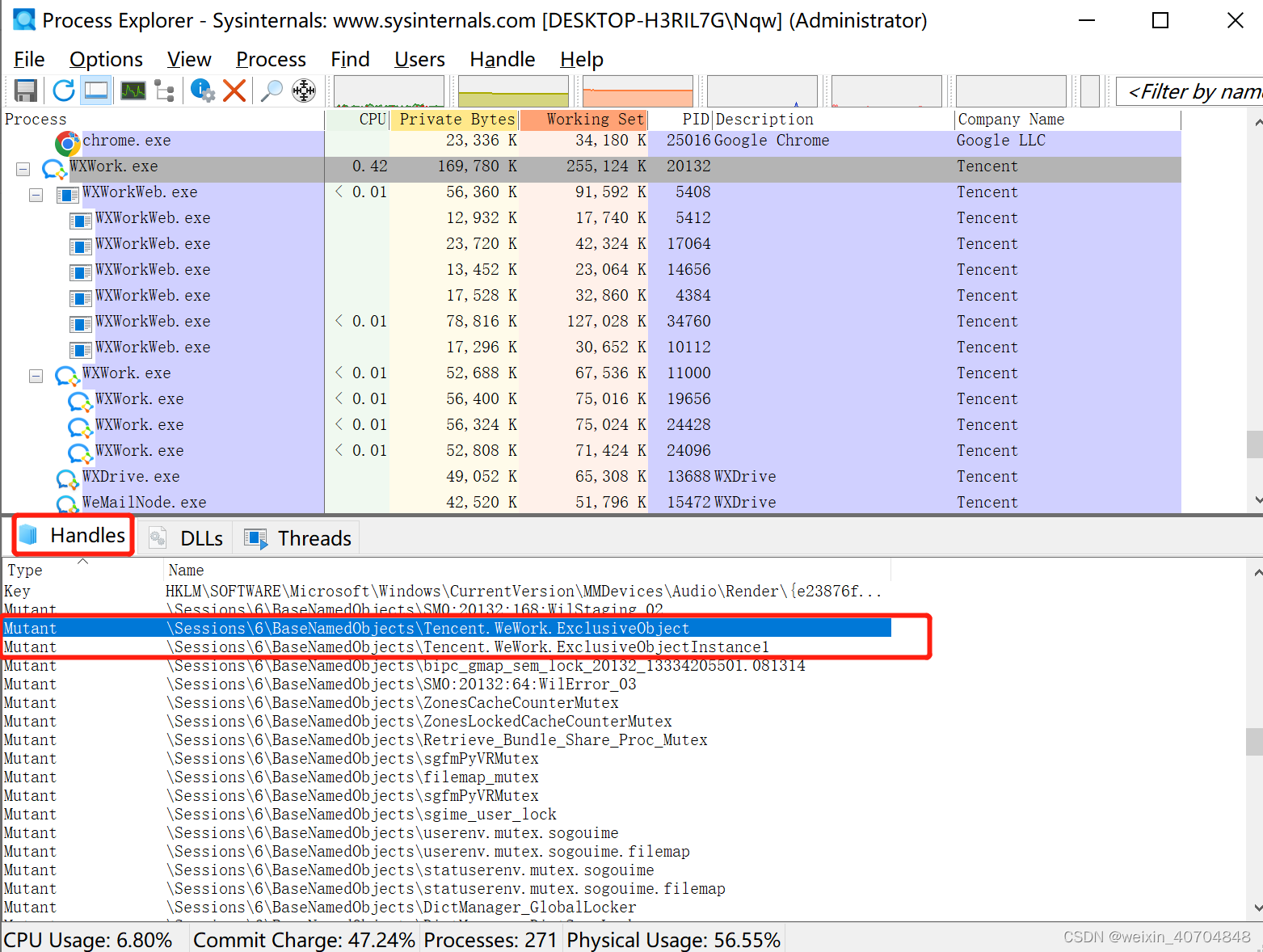Sort by the PID column header
Viewport: 1263px width, 952px height.
680,120
